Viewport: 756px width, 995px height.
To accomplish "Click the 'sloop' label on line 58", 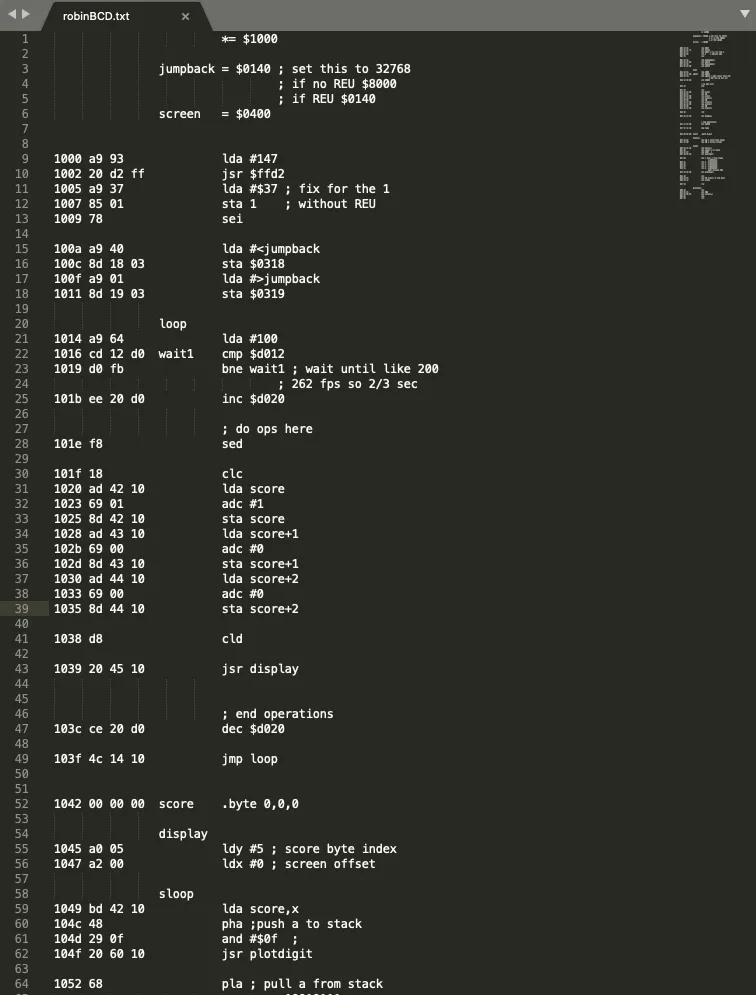I will tap(176, 894).
